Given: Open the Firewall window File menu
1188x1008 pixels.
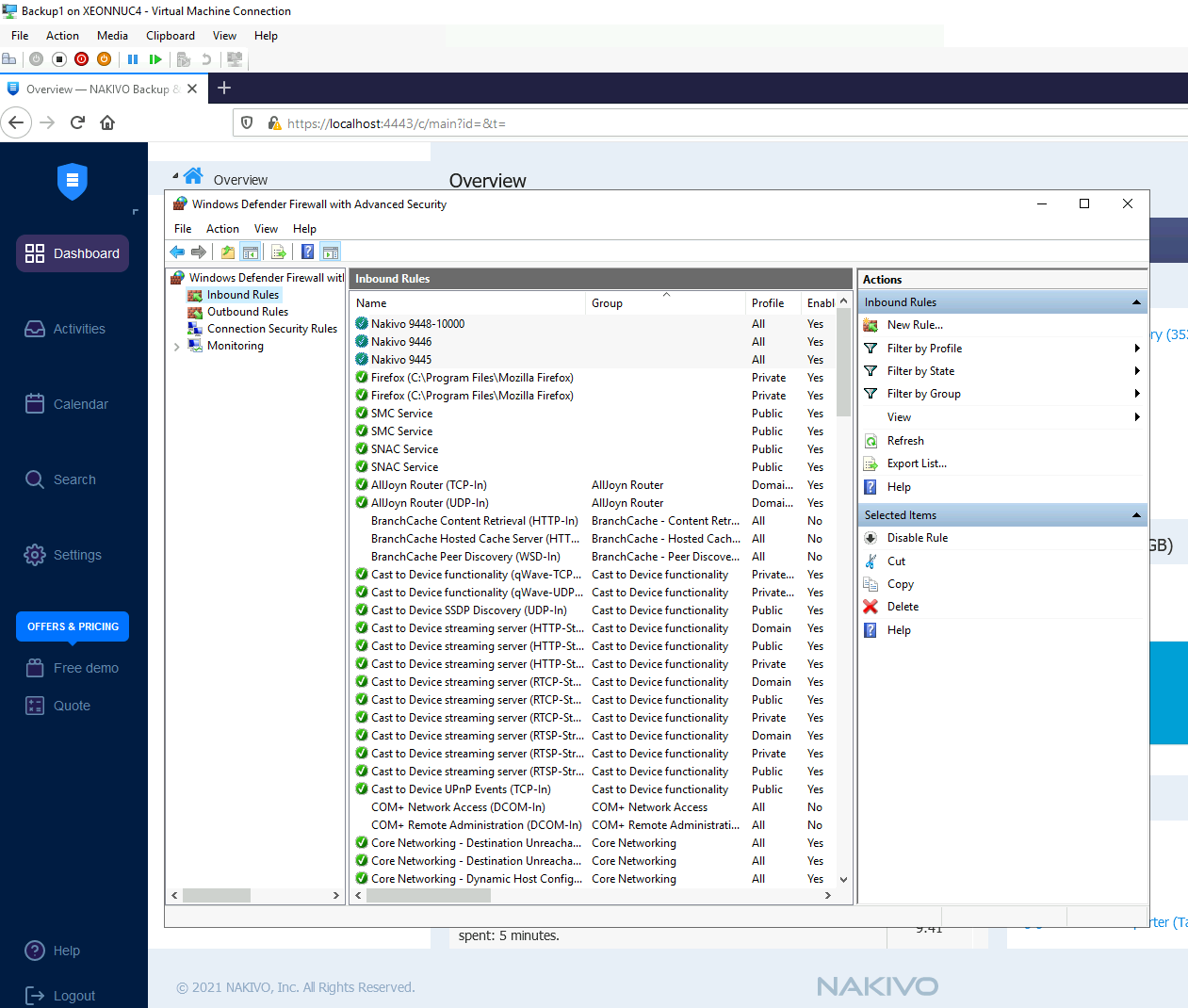Looking at the screenshot, I should point(183,229).
